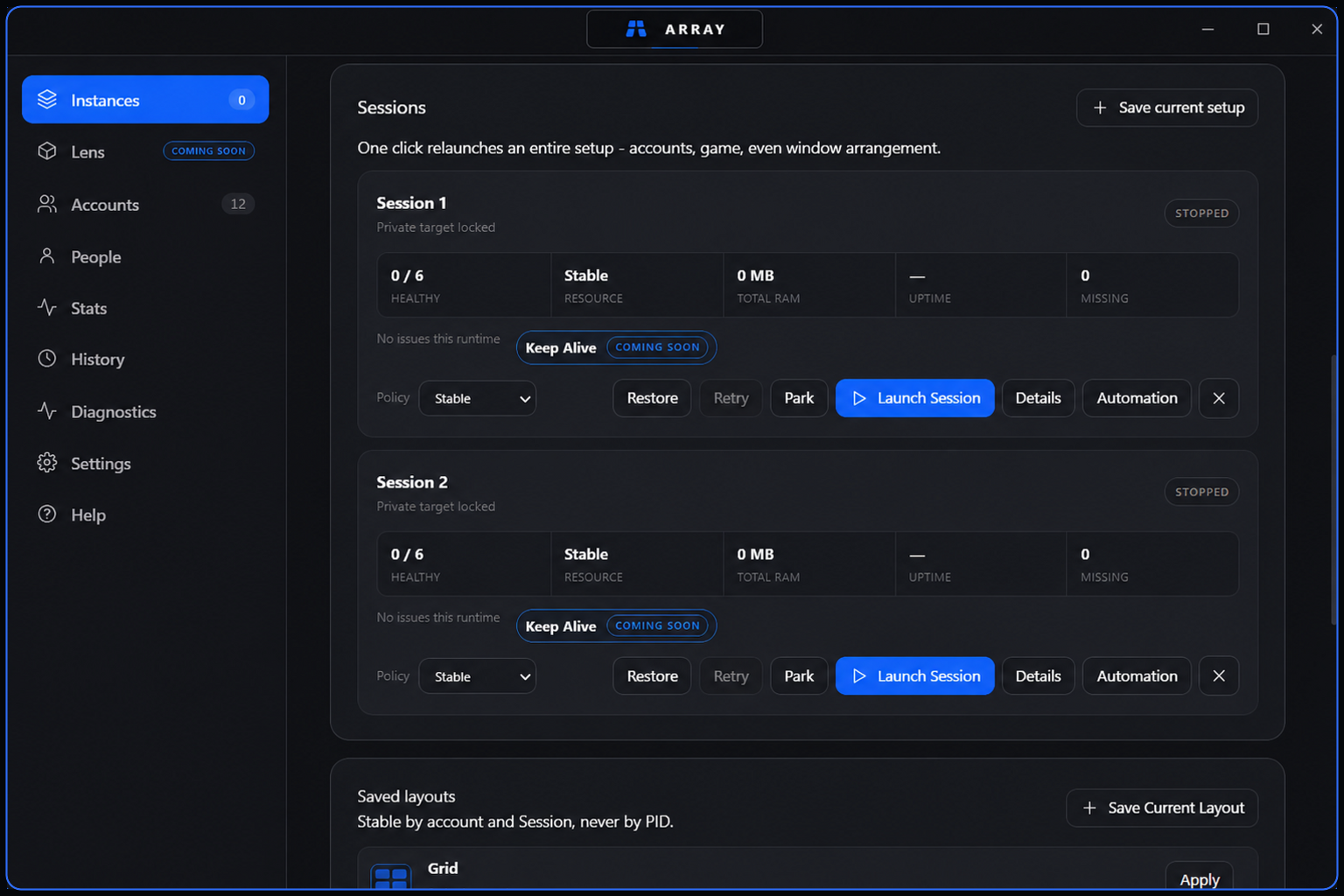
Task: Click the Accounts count badge 12
Action: point(238,204)
